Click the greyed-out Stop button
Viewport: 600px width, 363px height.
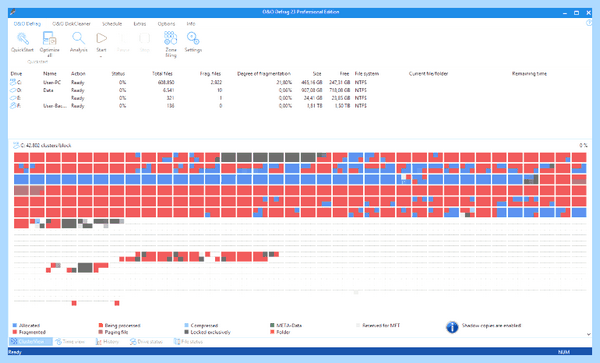tap(145, 42)
